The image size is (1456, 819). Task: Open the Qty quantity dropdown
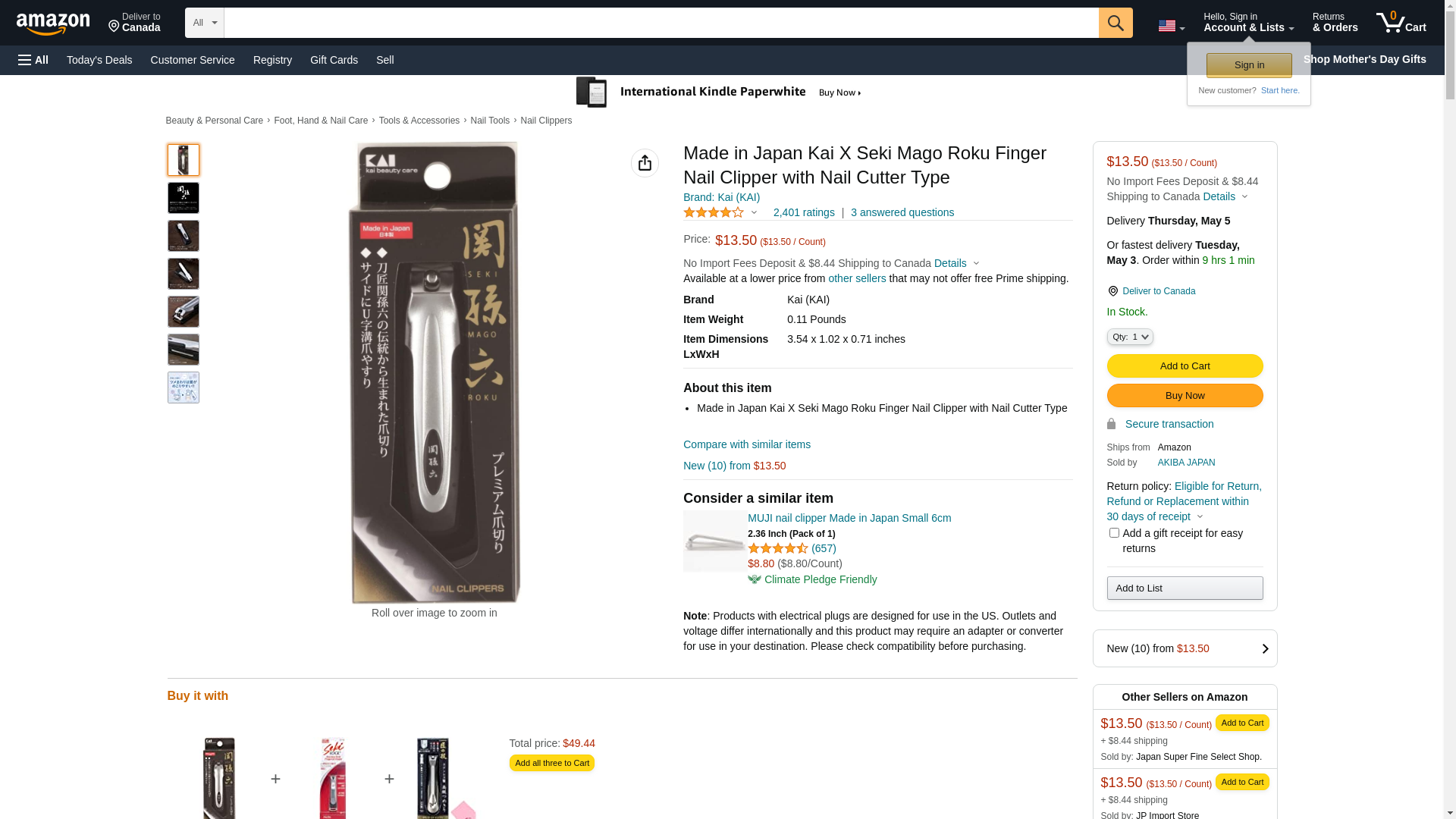[1129, 337]
